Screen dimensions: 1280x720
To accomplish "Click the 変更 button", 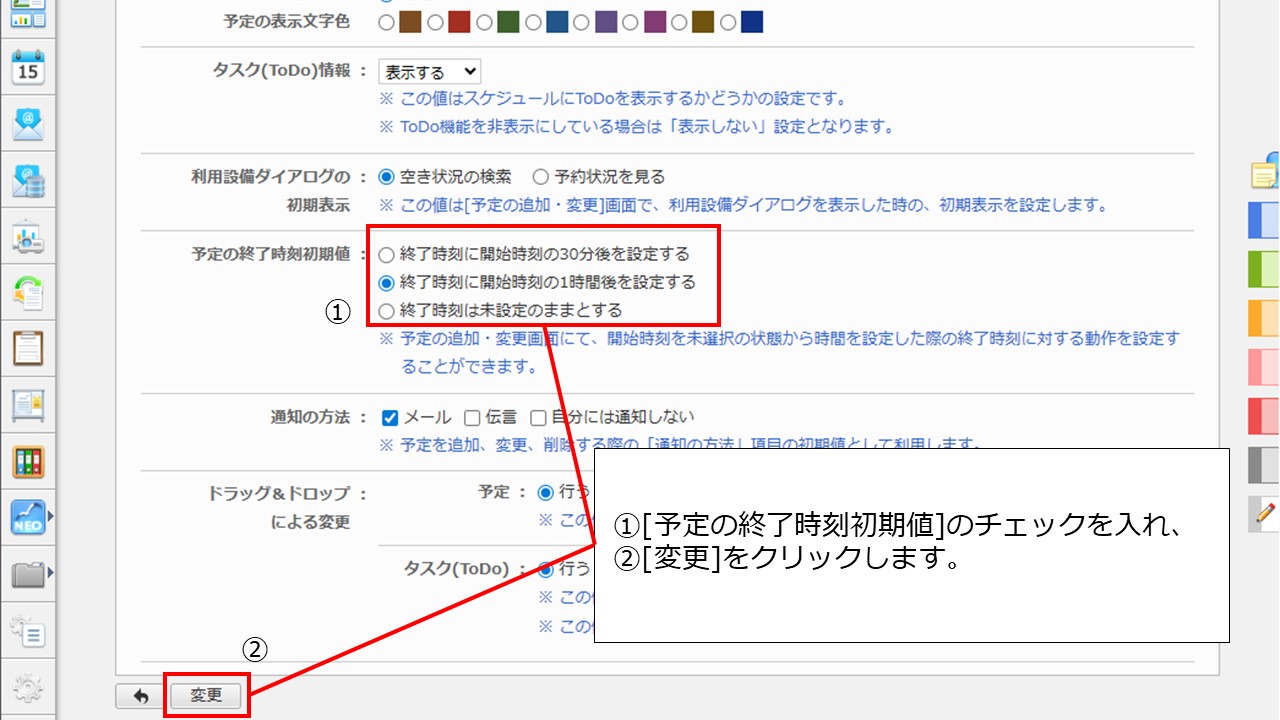I will click(206, 696).
